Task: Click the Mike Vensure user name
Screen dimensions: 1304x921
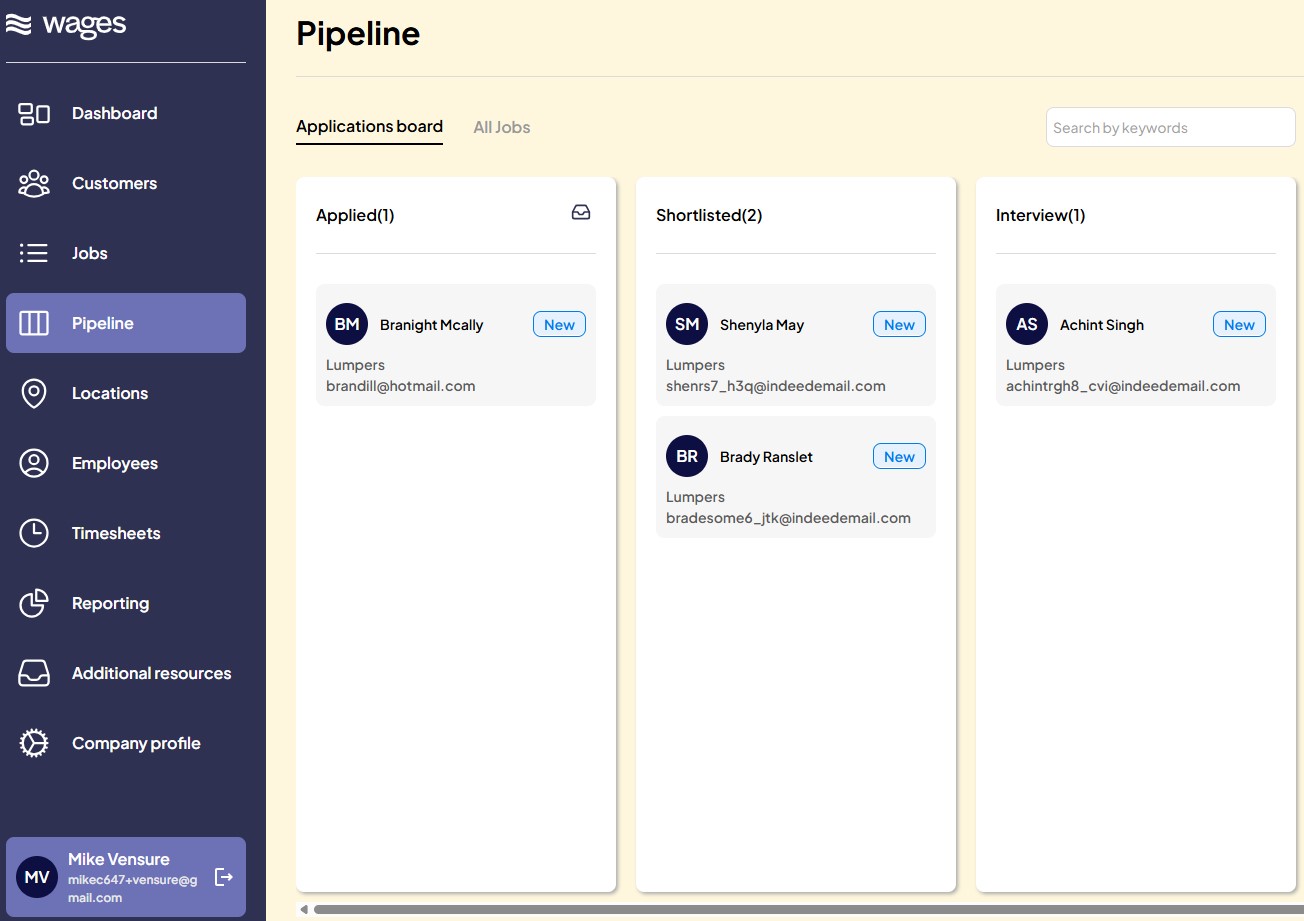Action: (119, 859)
